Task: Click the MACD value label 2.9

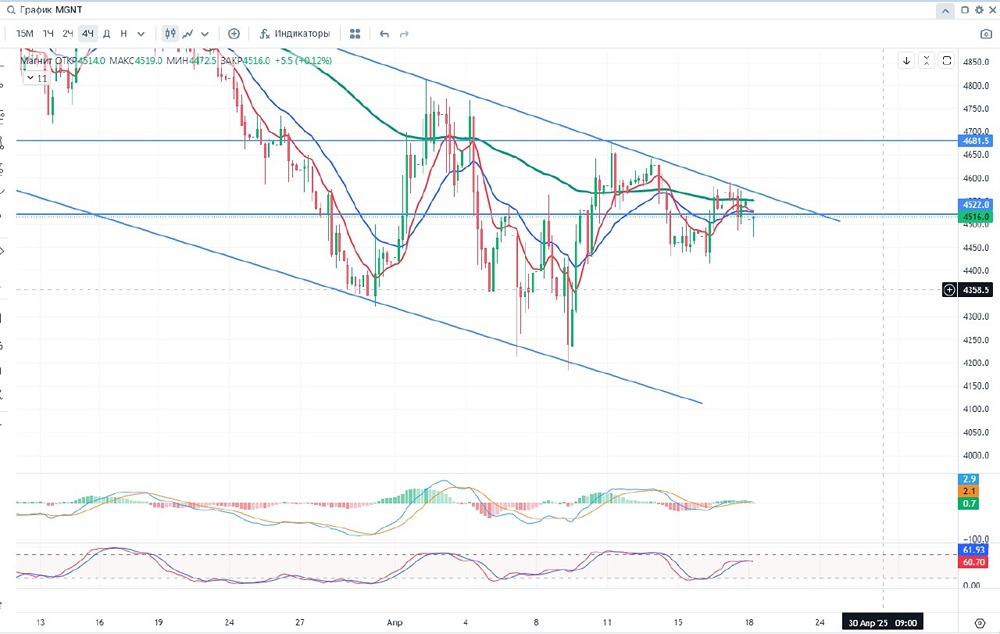Action: tap(969, 479)
